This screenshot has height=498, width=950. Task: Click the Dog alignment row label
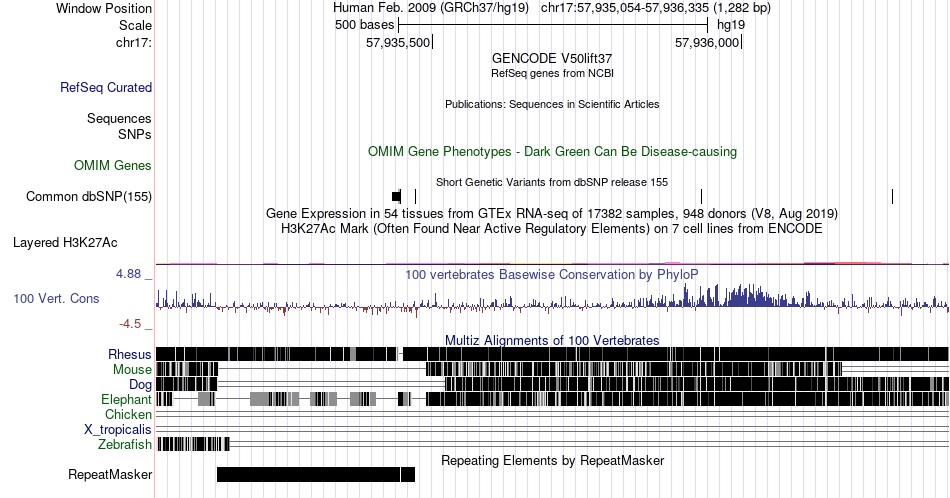click(140, 385)
